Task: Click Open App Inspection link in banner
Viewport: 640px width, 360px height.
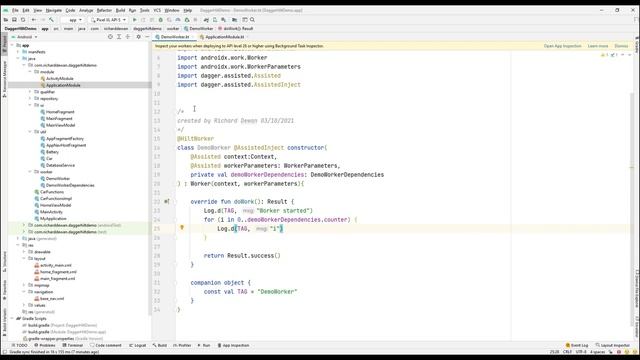Action: coord(562,46)
